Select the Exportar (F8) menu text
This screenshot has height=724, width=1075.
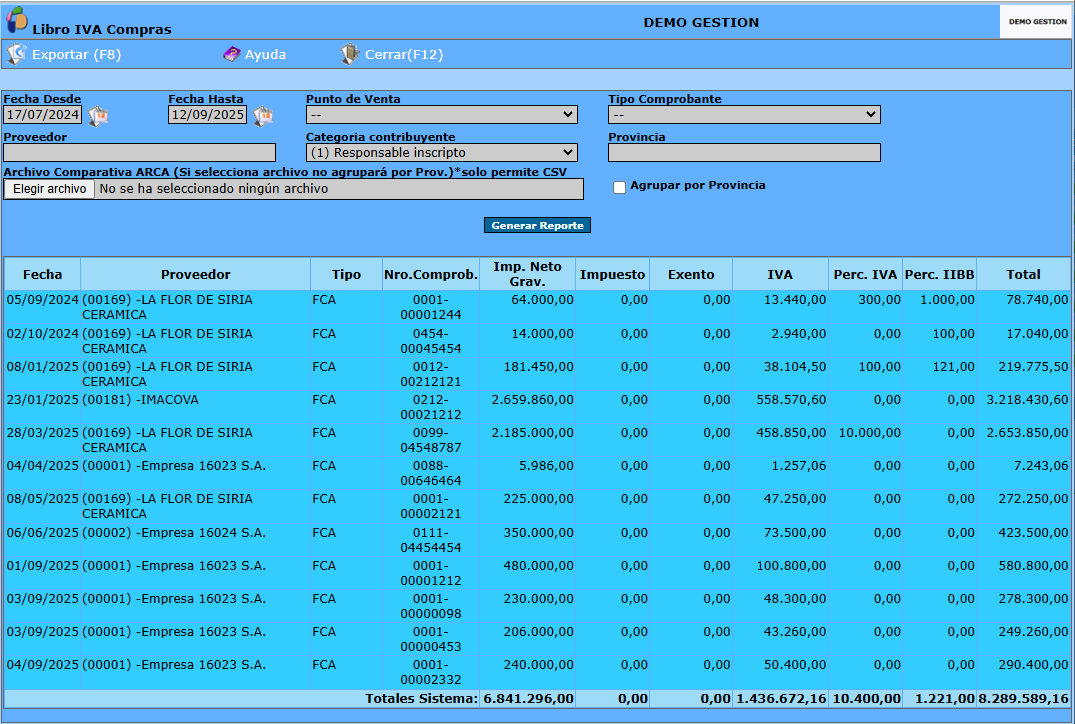pos(76,54)
